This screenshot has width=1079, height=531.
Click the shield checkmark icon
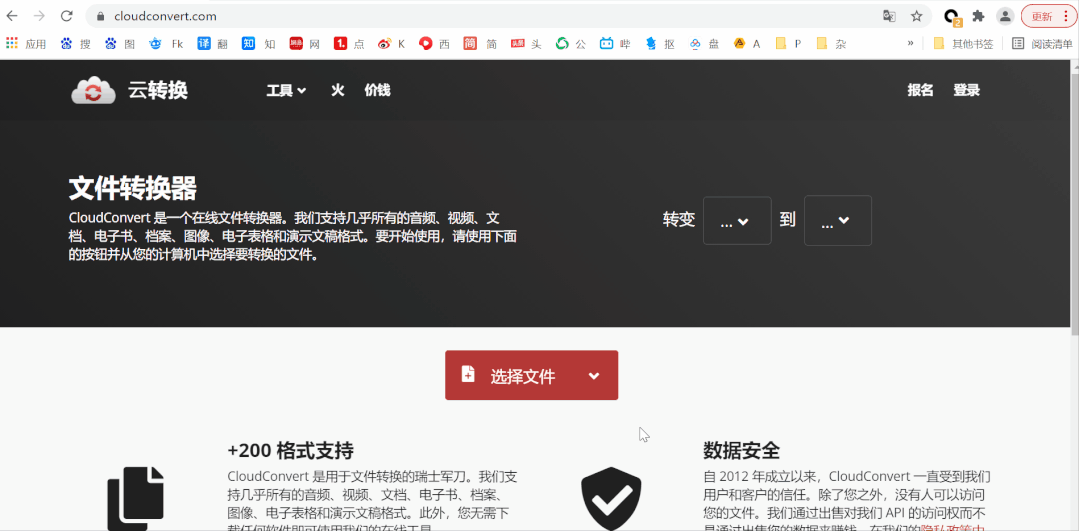pyautogui.click(x=611, y=499)
